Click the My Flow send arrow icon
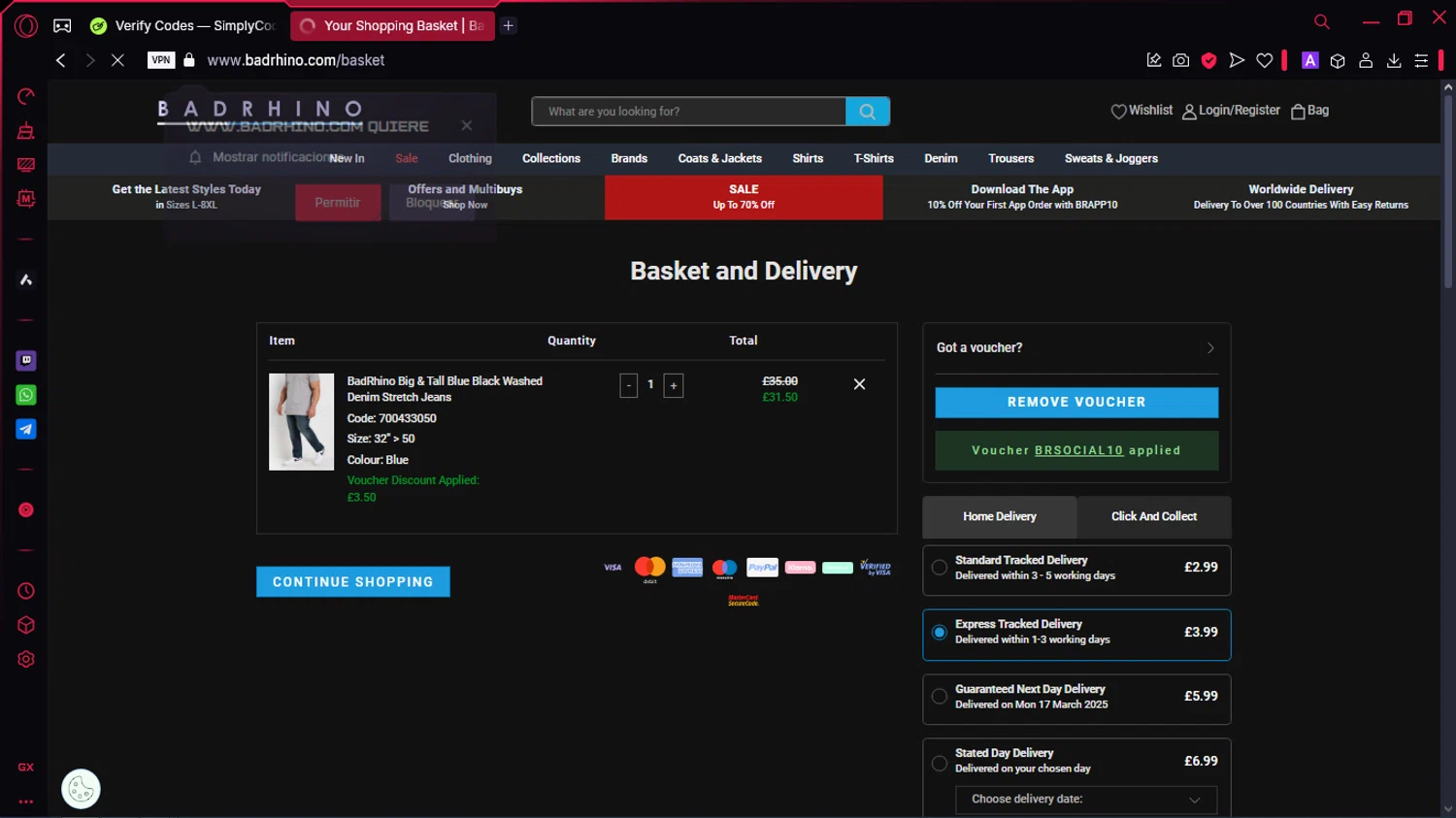This screenshot has height=818, width=1456. [x=1237, y=60]
